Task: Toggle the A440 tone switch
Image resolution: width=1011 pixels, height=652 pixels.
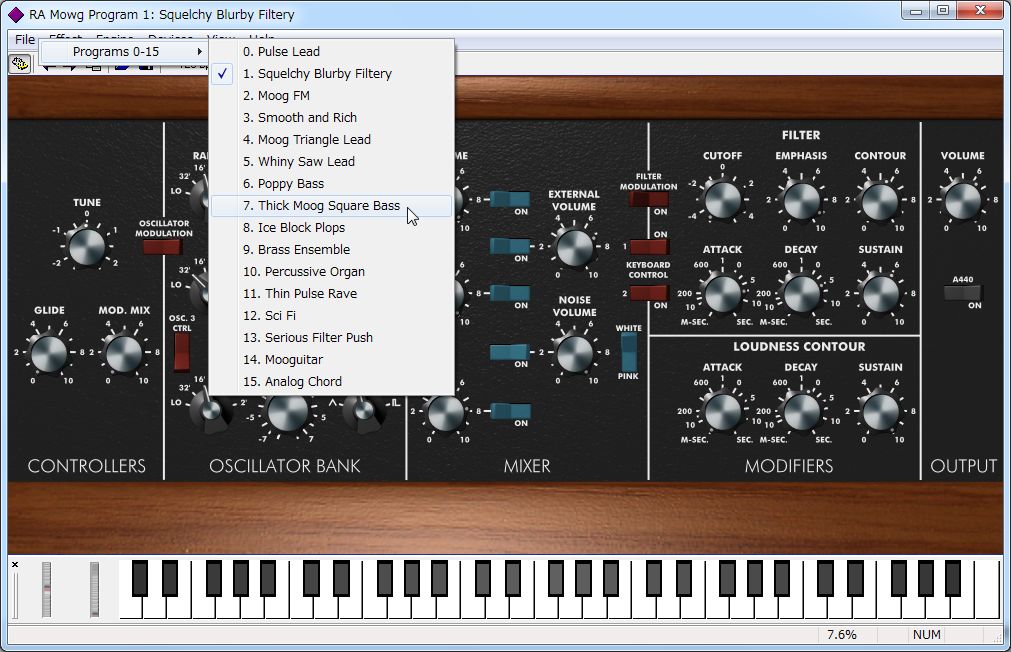Action: click(963, 293)
